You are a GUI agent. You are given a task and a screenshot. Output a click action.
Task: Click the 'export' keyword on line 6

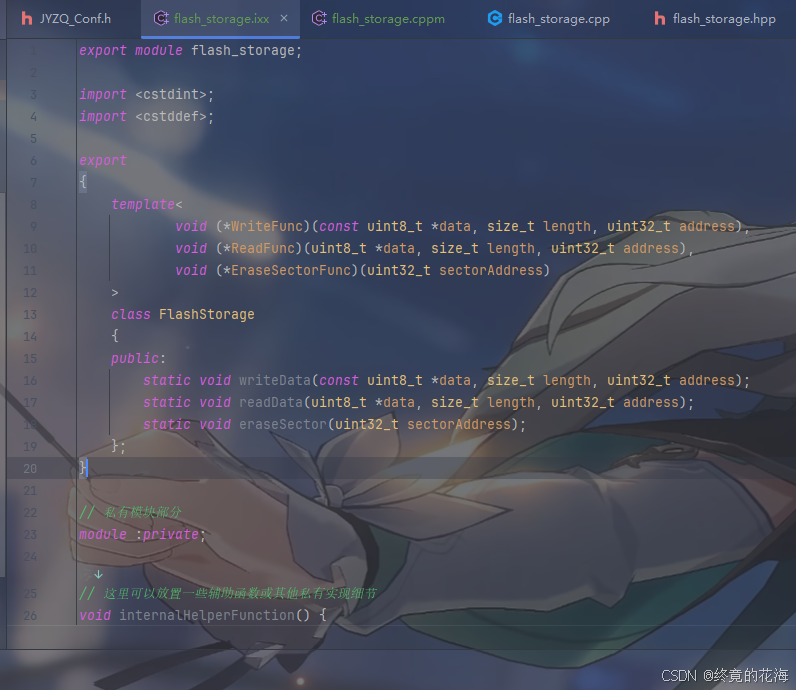[x=103, y=160]
